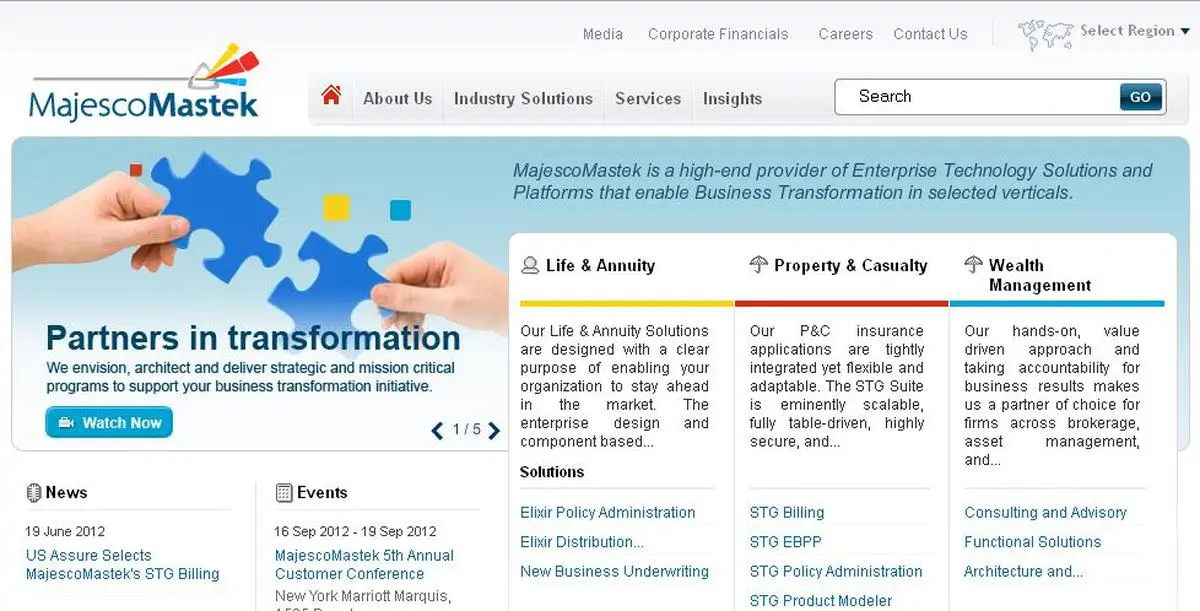Click the 'Solutions' subheading under Life & Annuity
The image size is (1200, 611).
point(552,472)
